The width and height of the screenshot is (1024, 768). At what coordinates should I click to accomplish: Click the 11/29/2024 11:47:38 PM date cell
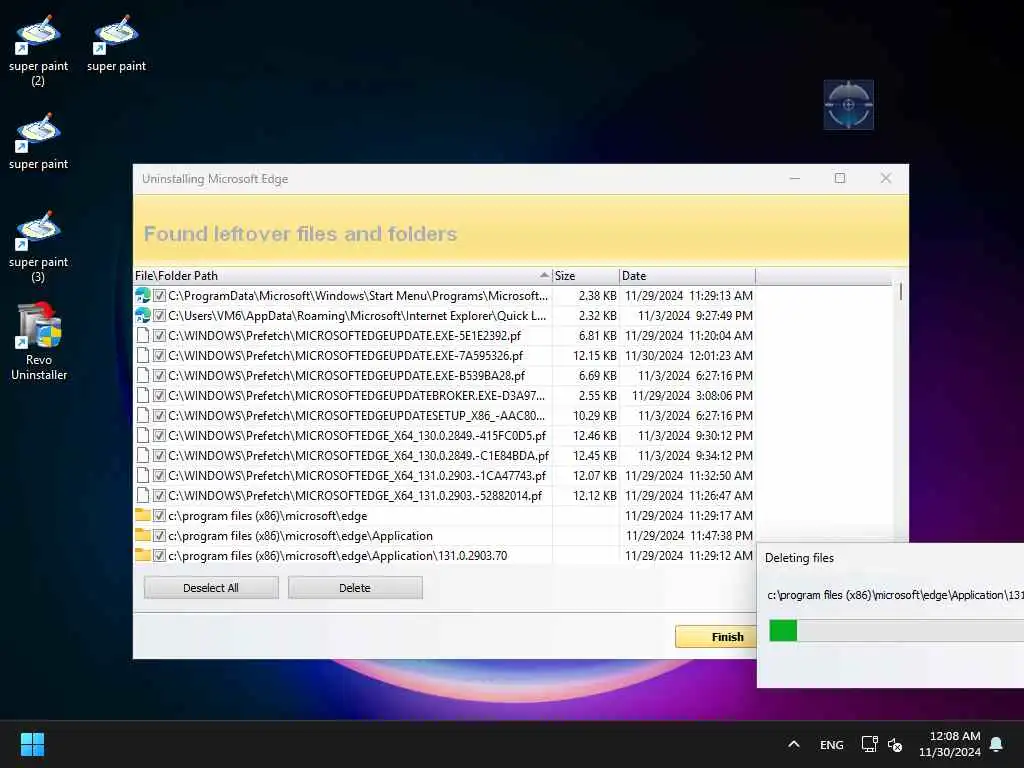[x=689, y=536]
